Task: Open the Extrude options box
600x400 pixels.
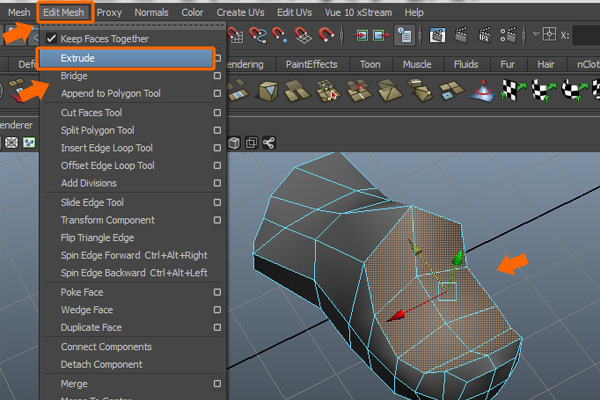Action: point(217,58)
